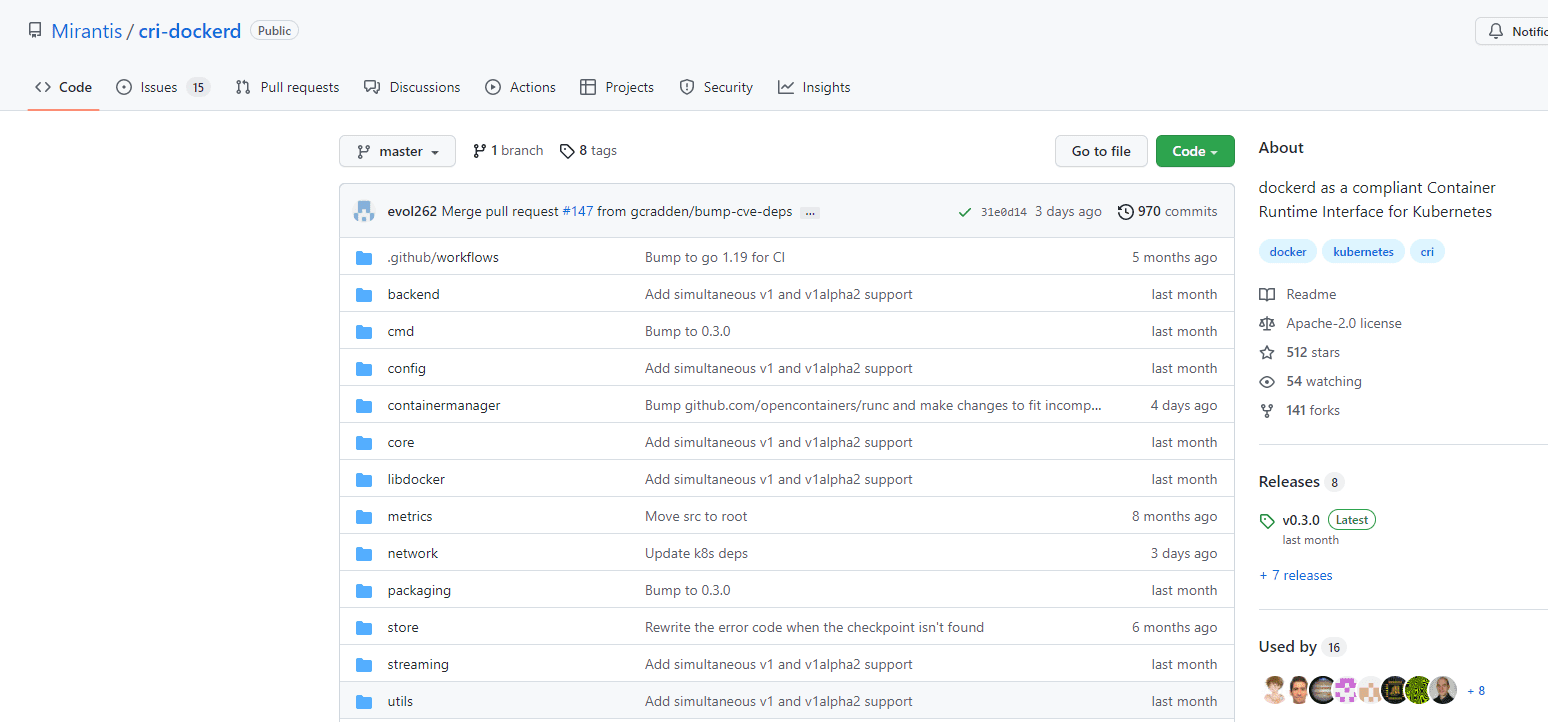1548x722 pixels.
Task: Open commit 'Move src to root'
Action: point(696,516)
